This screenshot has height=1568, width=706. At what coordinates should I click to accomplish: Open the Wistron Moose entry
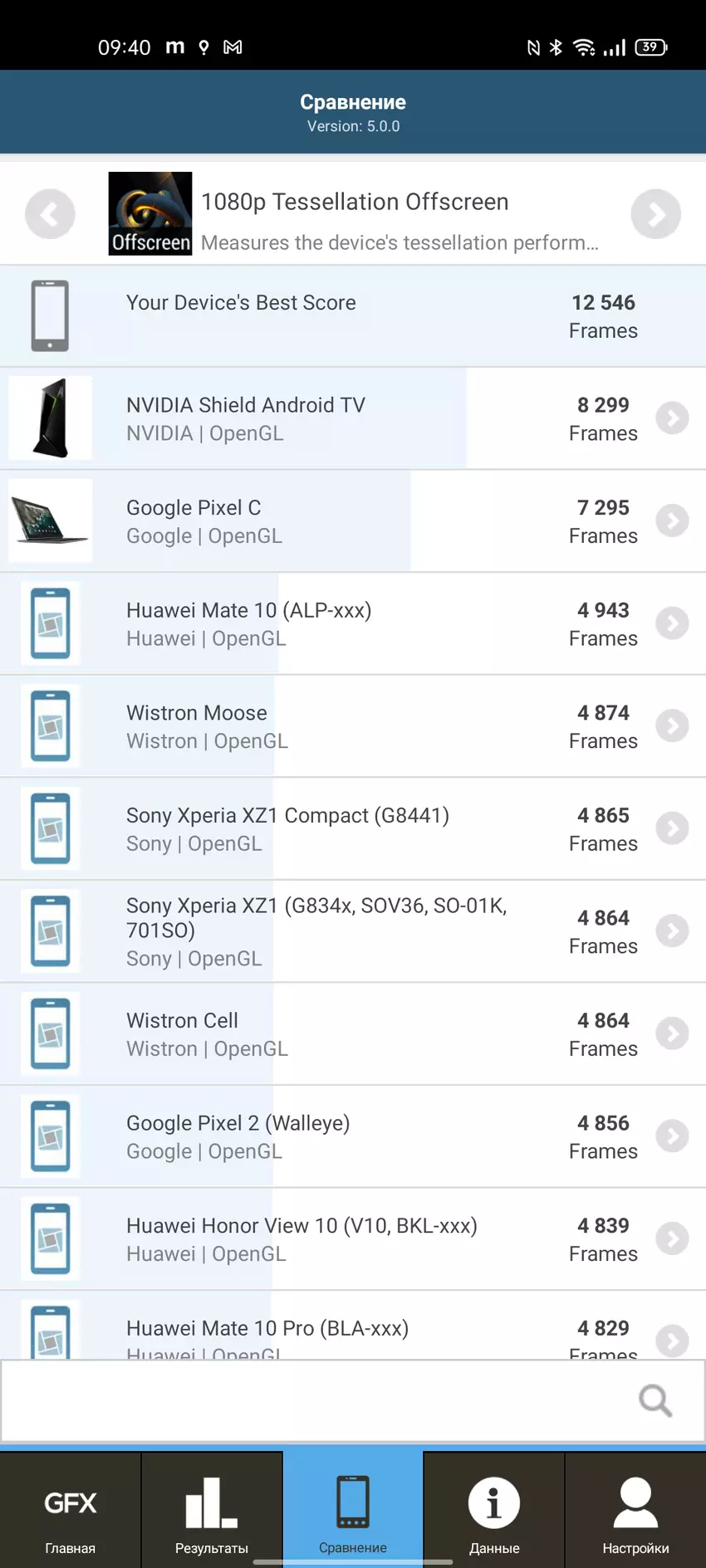click(x=332, y=726)
